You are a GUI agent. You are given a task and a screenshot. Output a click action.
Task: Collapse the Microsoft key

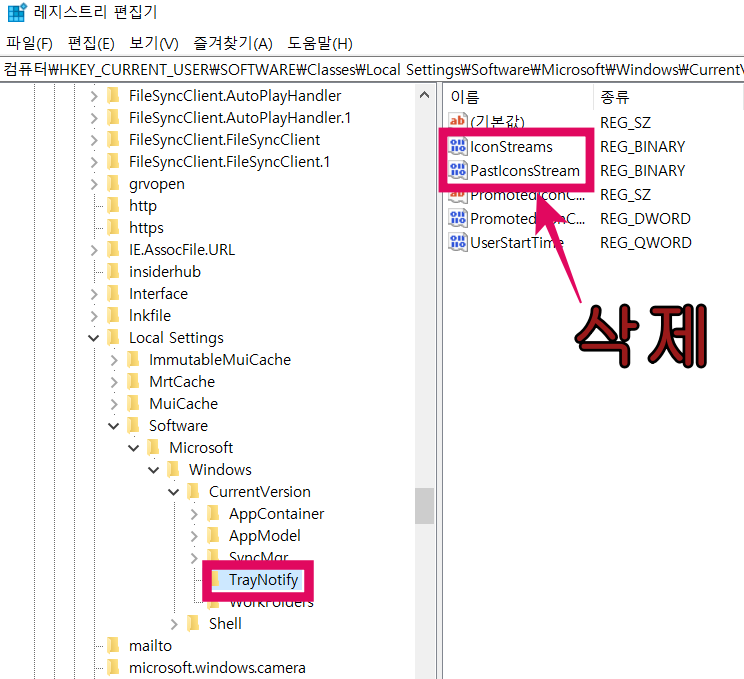click(x=134, y=448)
